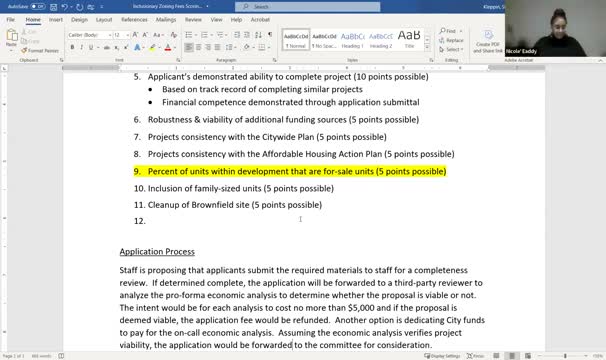The height and width of the screenshot is (360, 606).
Task: Switch to the Layout tab
Action: [104, 19]
